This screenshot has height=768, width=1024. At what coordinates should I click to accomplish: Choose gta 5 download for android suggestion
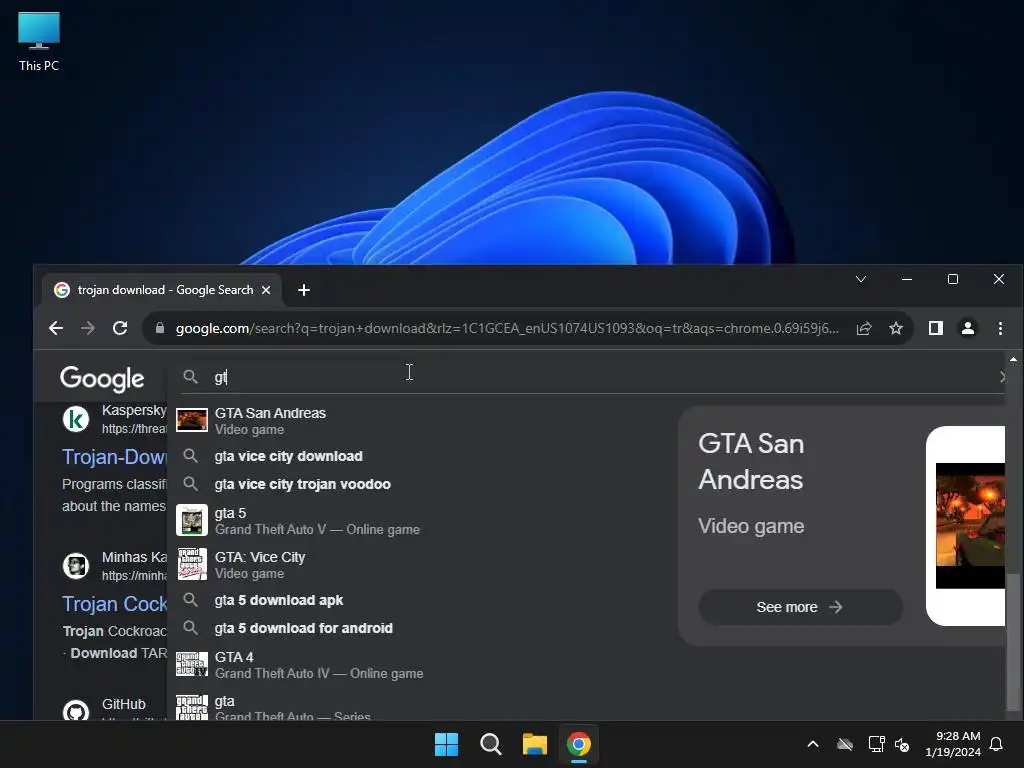418,628
